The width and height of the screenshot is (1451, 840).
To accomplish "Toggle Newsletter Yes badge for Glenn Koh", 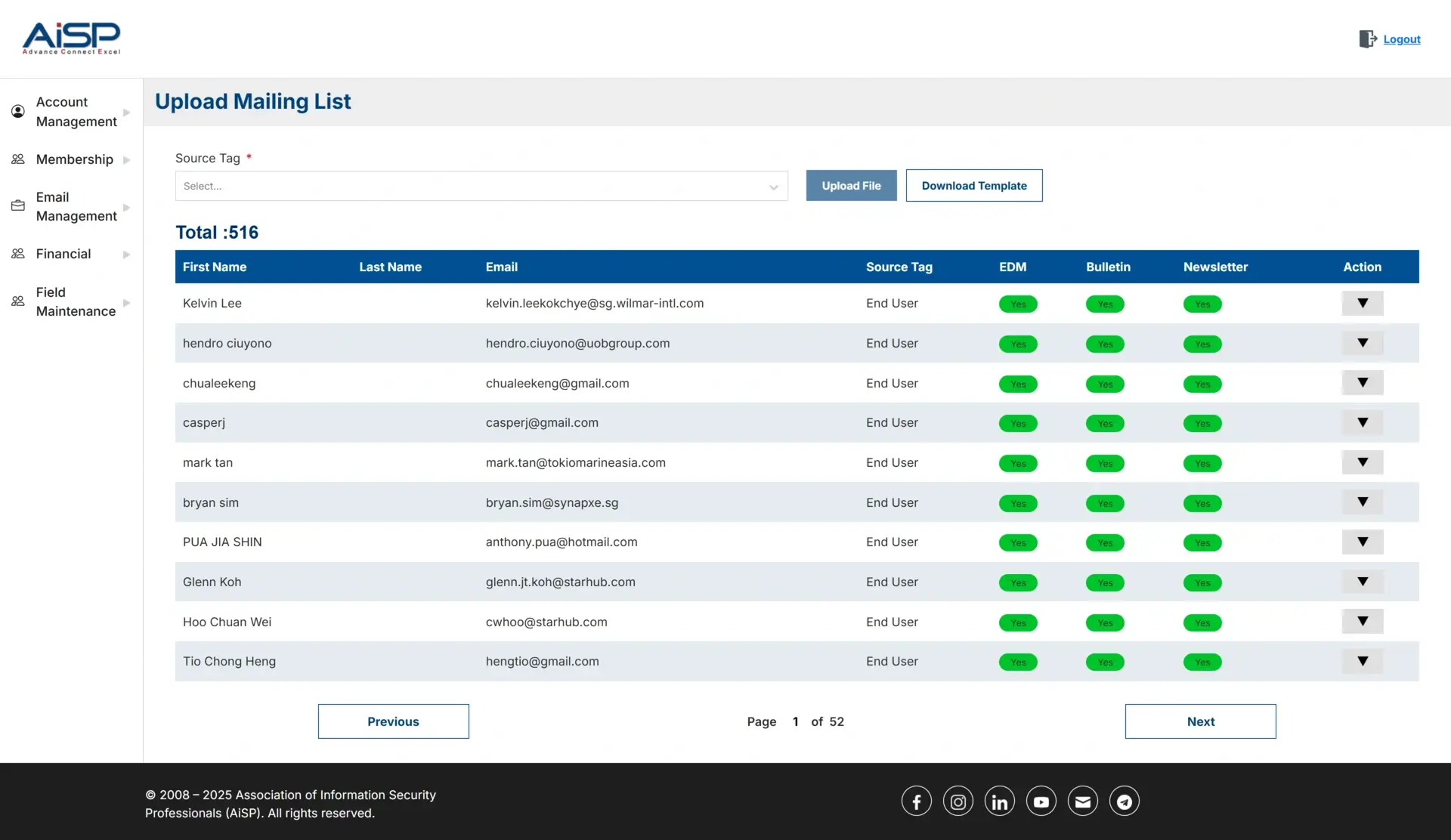I will pyautogui.click(x=1202, y=583).
